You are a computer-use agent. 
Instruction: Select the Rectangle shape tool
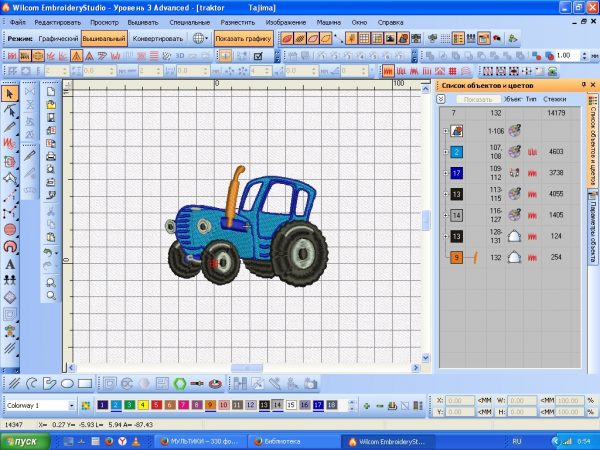pos(85,383)
